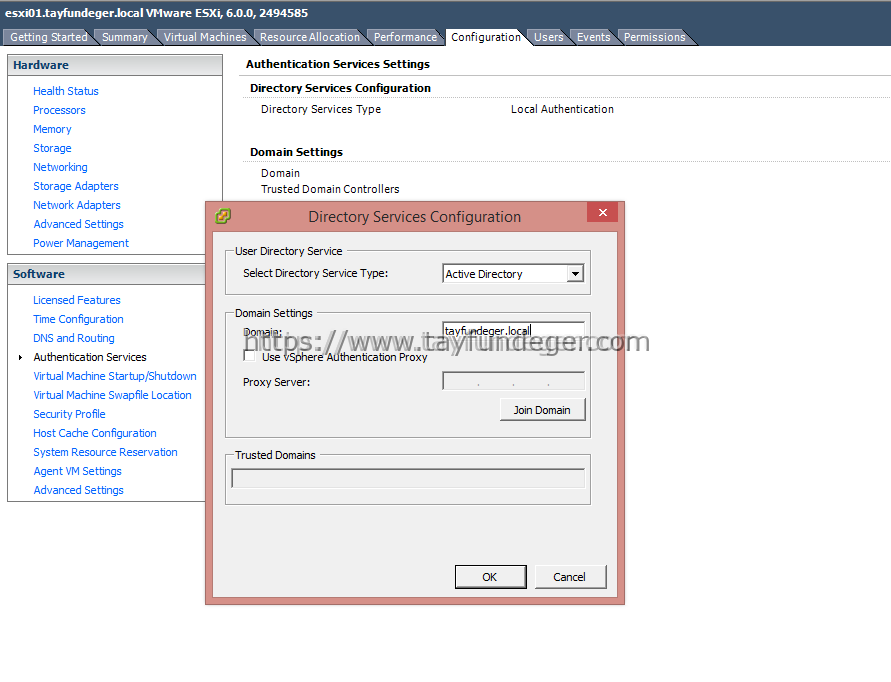Open the Permissions tab

pyautogui.click(x=655, y=37)
